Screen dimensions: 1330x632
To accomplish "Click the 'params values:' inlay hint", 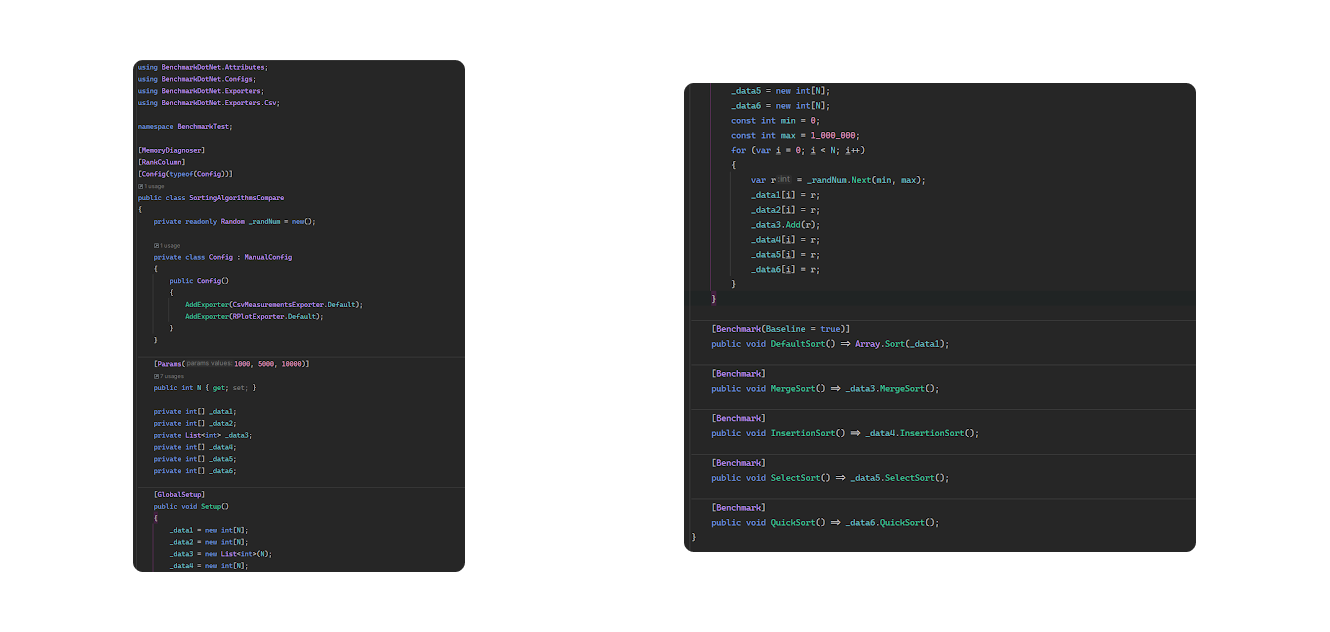I will pos(209,364).
